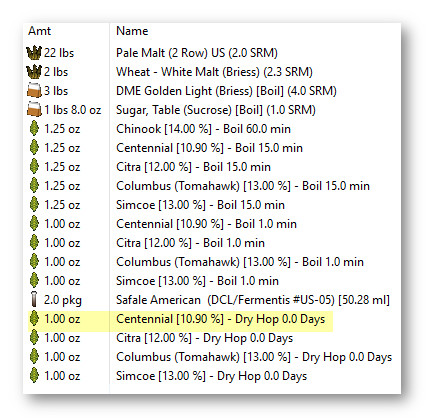Select Centennial Boil 1.0 min name
This screenshot has width=425, height=418.
tap(206, 224)
